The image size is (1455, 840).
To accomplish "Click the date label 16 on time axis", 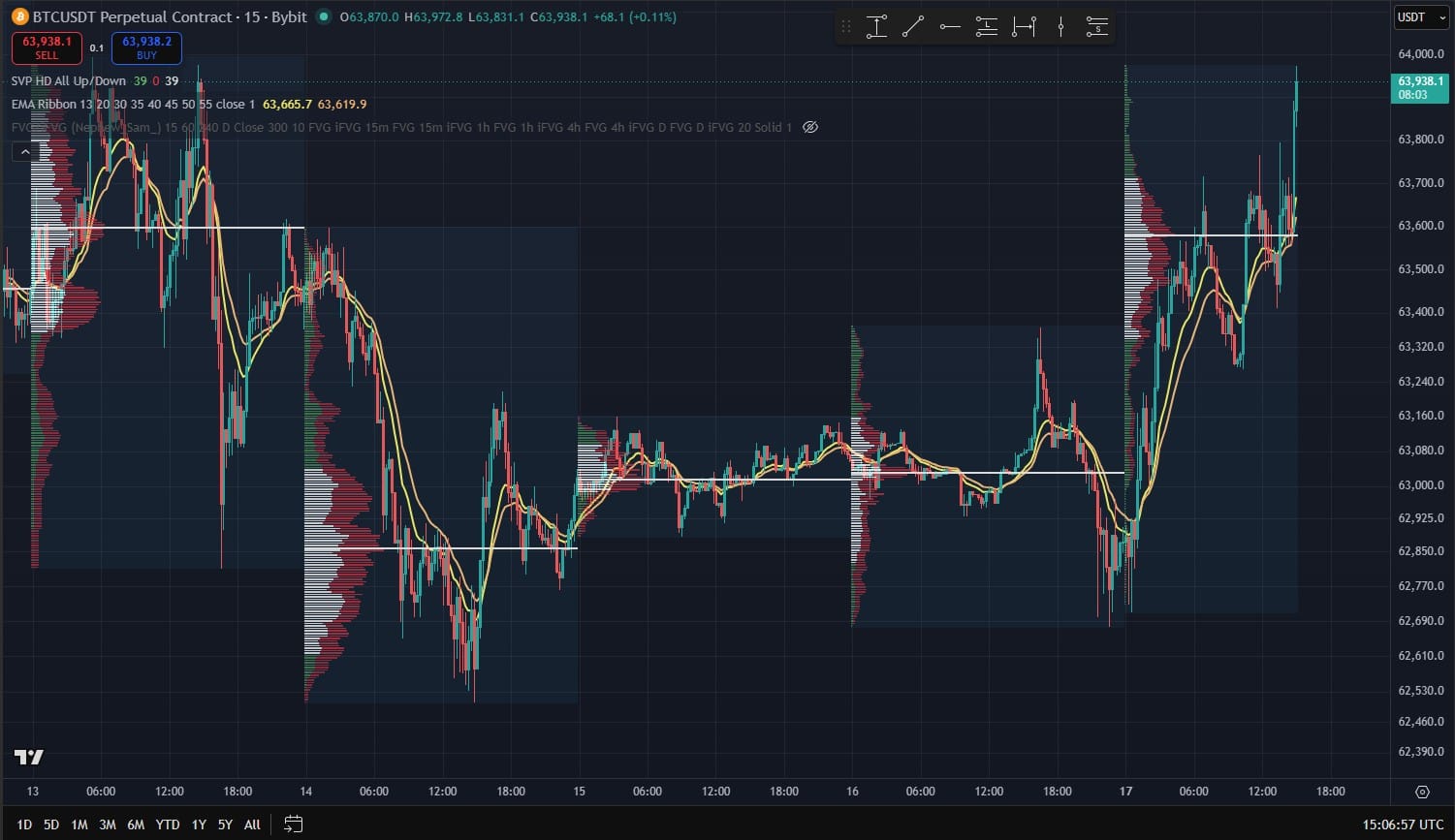I will [852, 792].
